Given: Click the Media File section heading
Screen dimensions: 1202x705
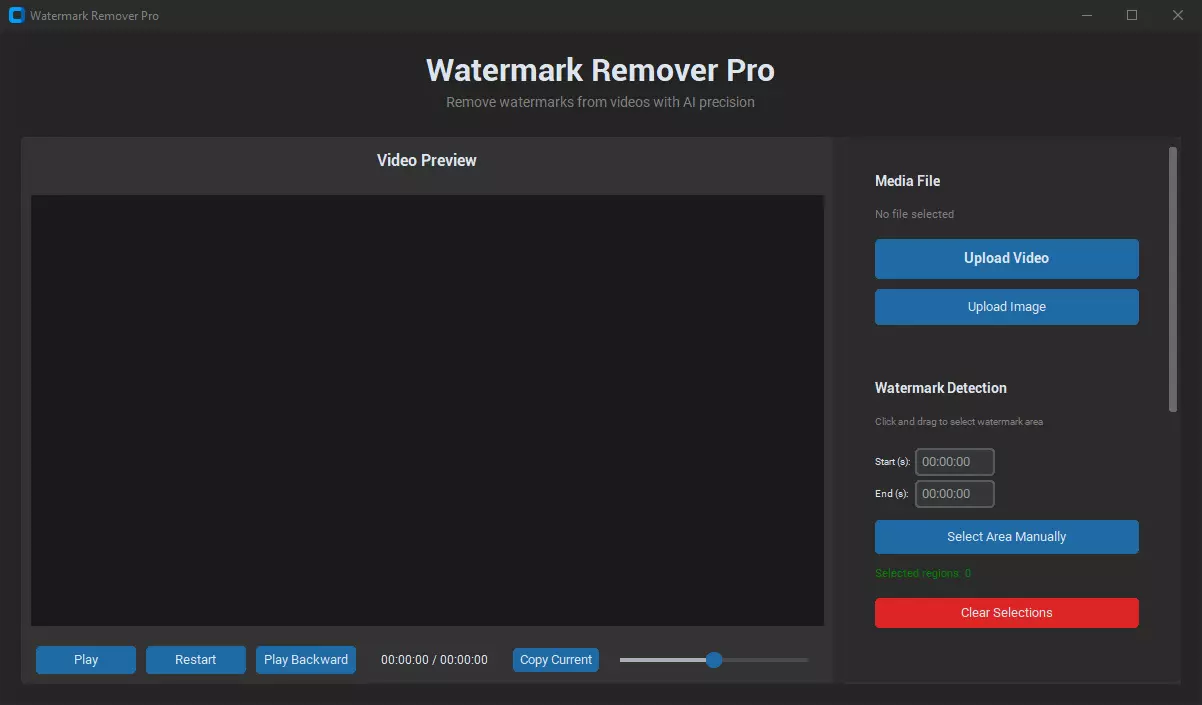Looking at the screenshot, I should [907, 180].
